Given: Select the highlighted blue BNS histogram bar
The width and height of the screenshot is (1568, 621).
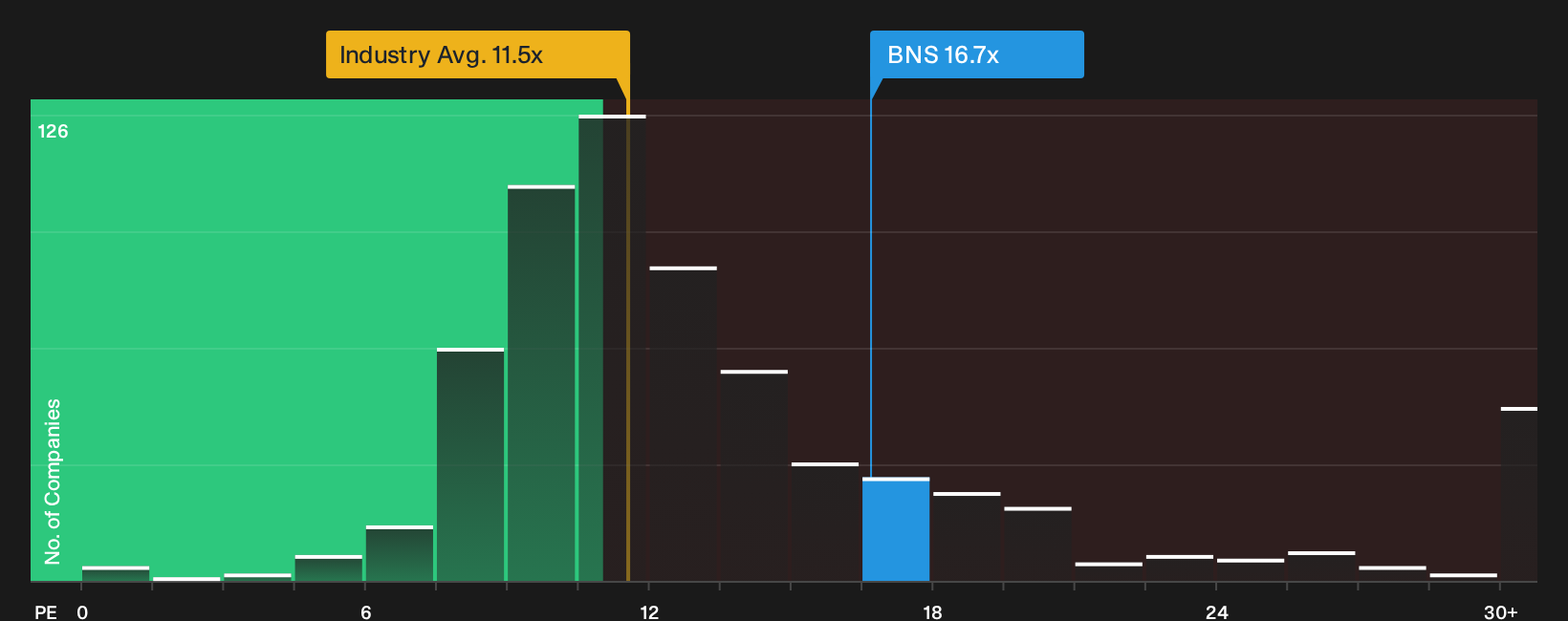Looking at the screenshot, I should [896, 529].
